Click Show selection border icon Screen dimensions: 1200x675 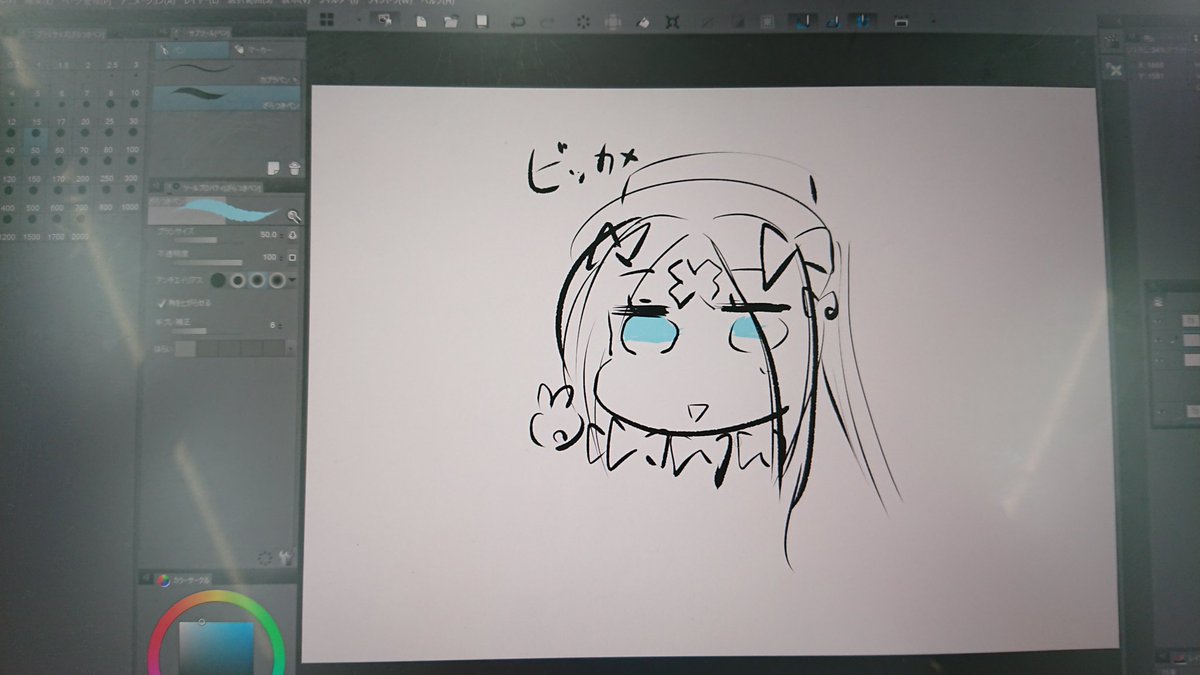[x=767, y=20]
